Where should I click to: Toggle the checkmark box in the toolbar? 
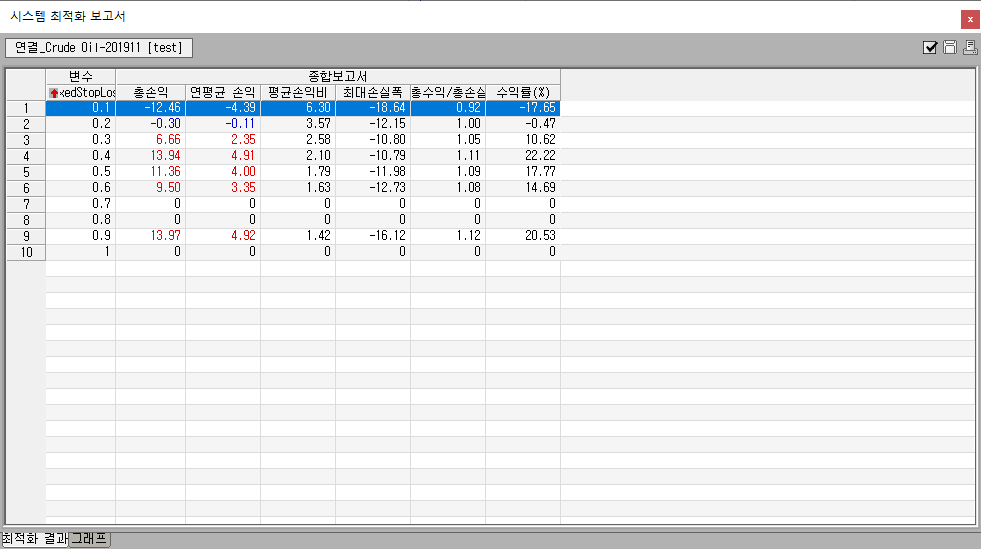click(930, 48)
